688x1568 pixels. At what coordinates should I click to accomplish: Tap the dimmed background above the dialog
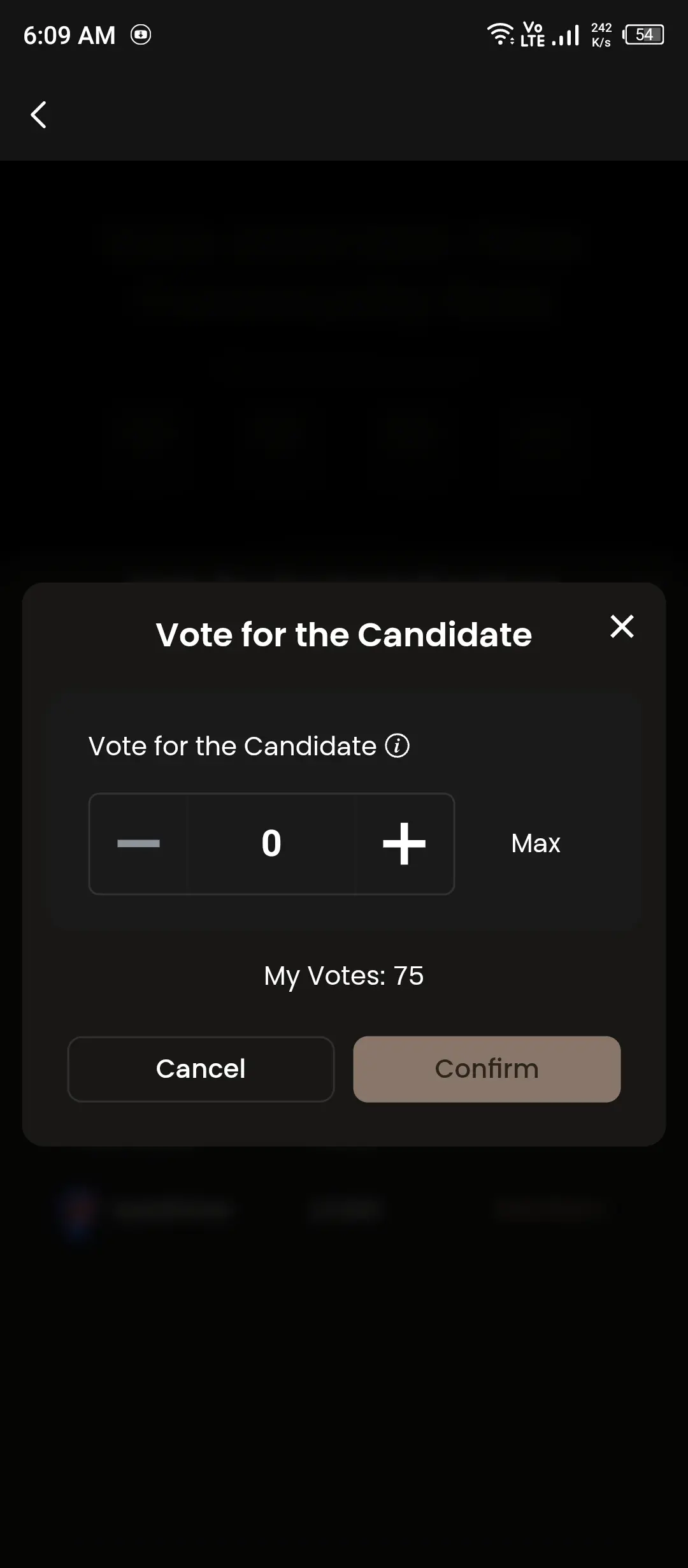344,370
